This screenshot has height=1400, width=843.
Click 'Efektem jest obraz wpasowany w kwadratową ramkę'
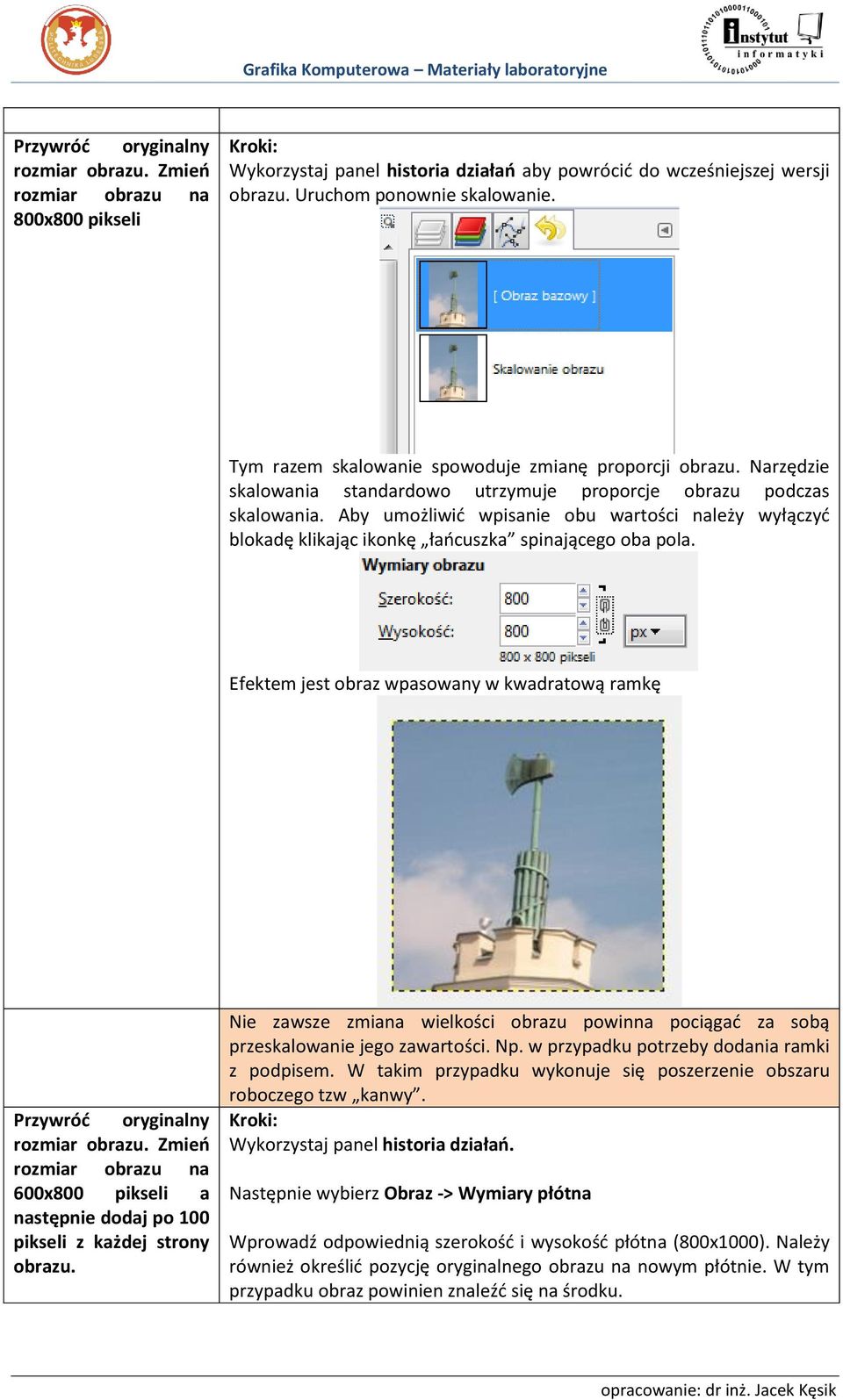444,684
